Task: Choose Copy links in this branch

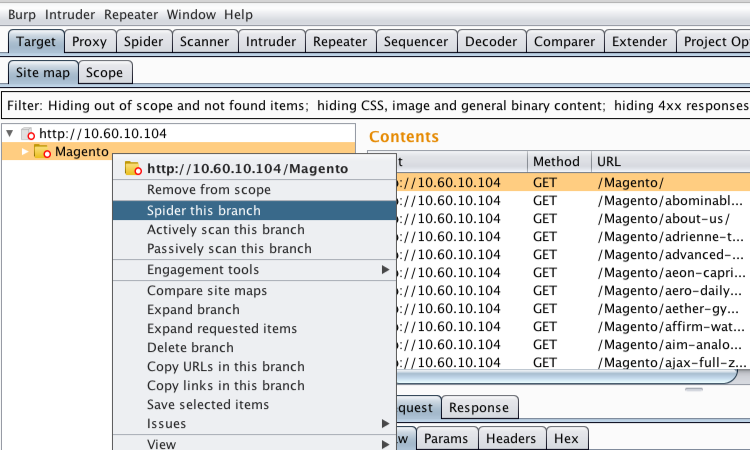Action: 254,385
